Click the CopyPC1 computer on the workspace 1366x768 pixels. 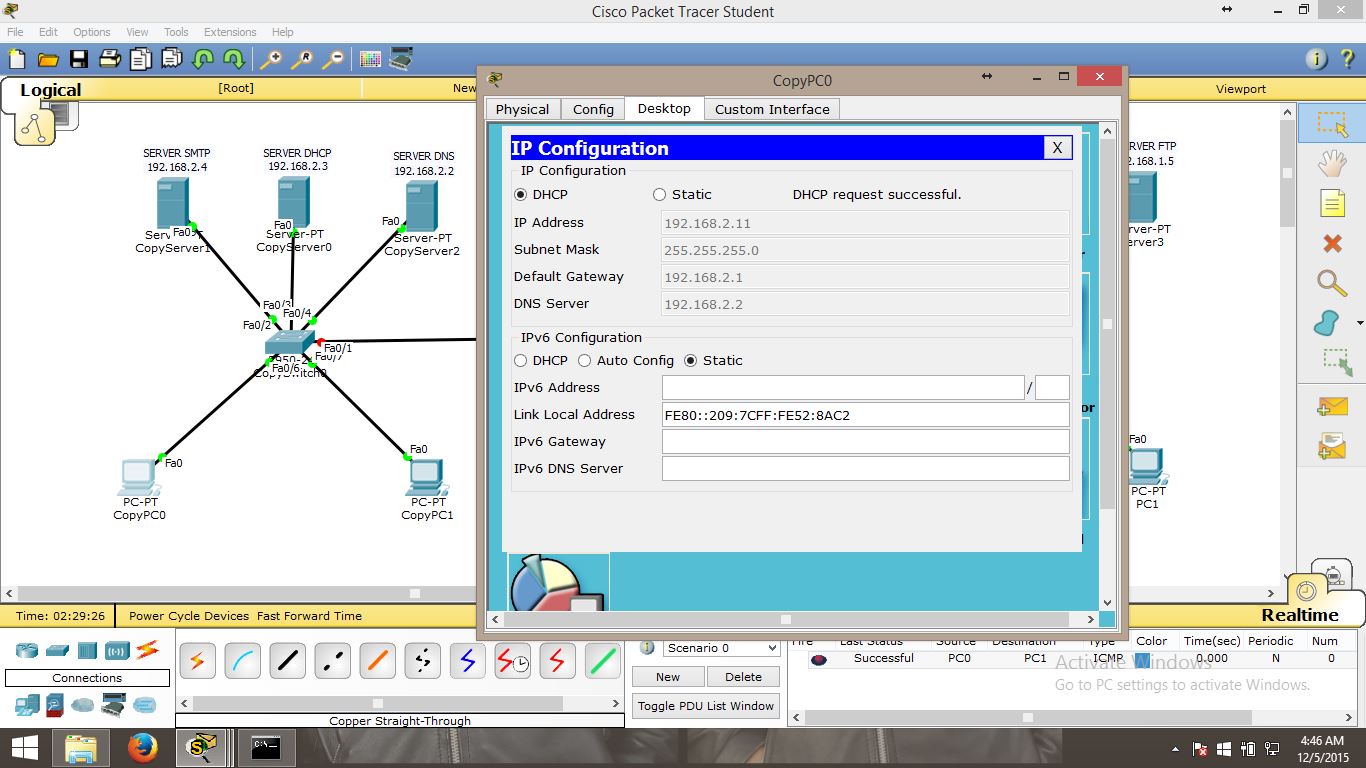tap(427, 476)
